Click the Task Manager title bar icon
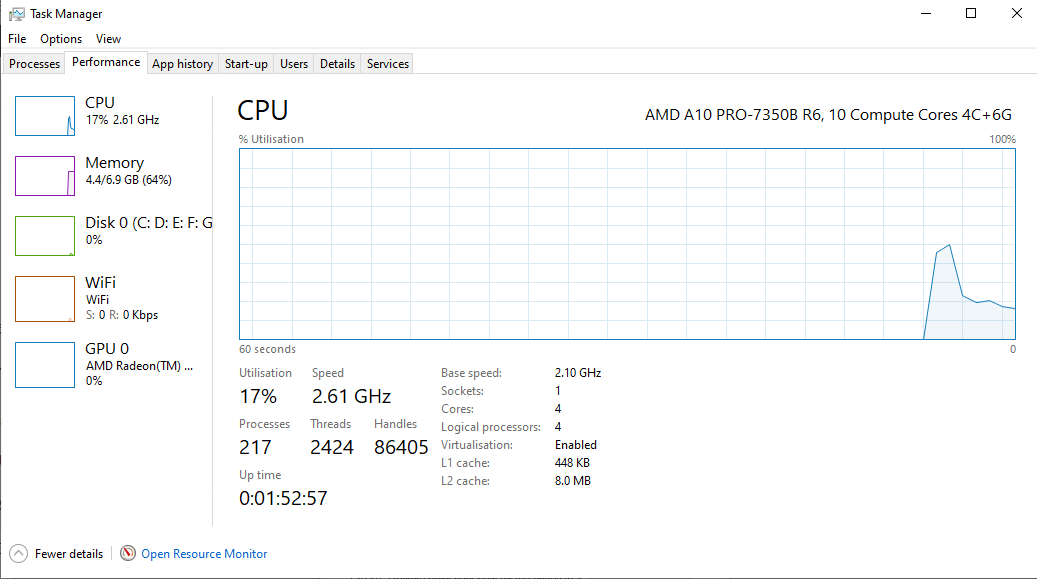 coord(17,14)
